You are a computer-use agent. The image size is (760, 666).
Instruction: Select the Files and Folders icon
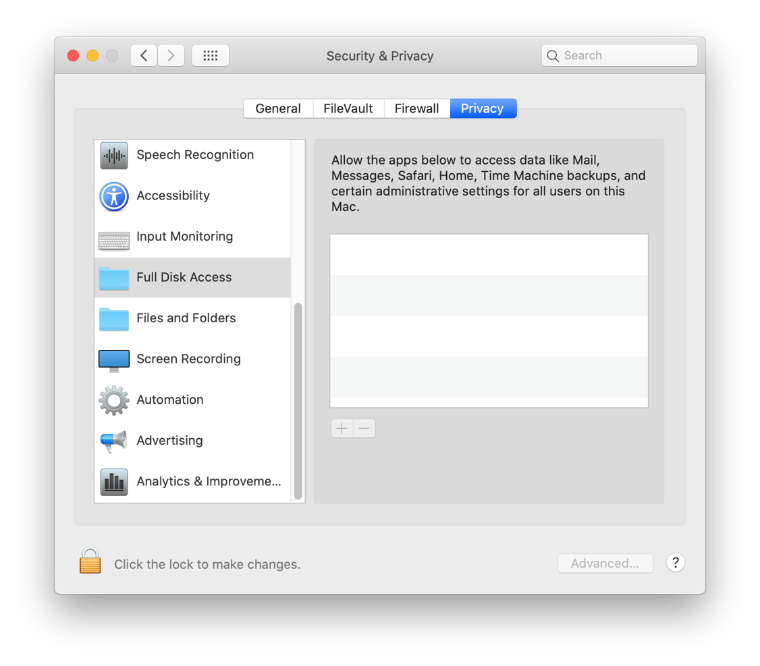click(x=114, y=319)
